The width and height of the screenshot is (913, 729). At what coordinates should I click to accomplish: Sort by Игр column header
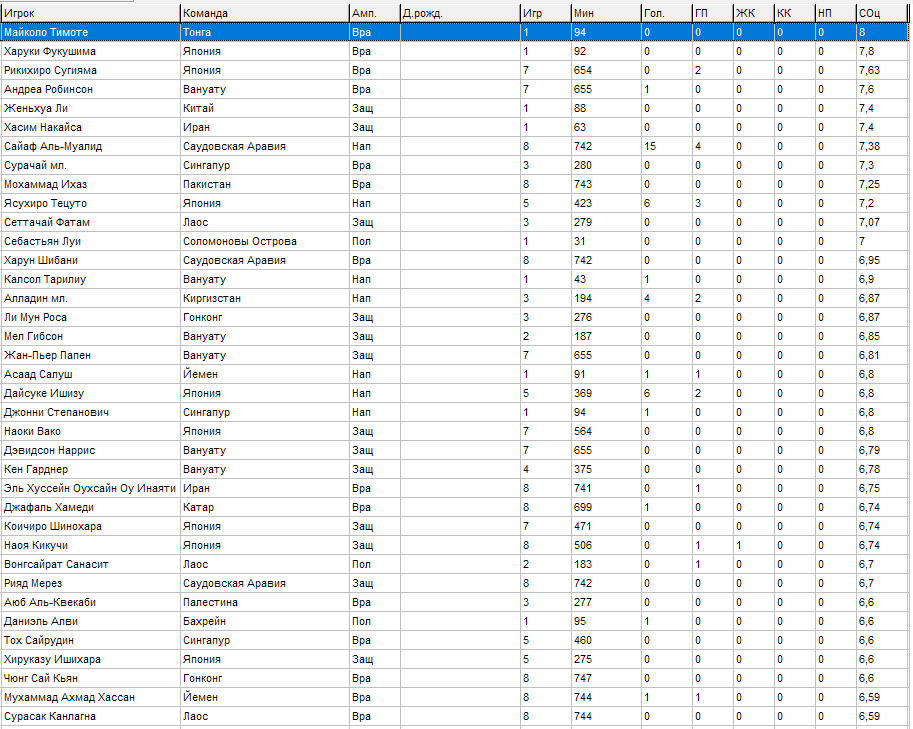tap(544, 13)
